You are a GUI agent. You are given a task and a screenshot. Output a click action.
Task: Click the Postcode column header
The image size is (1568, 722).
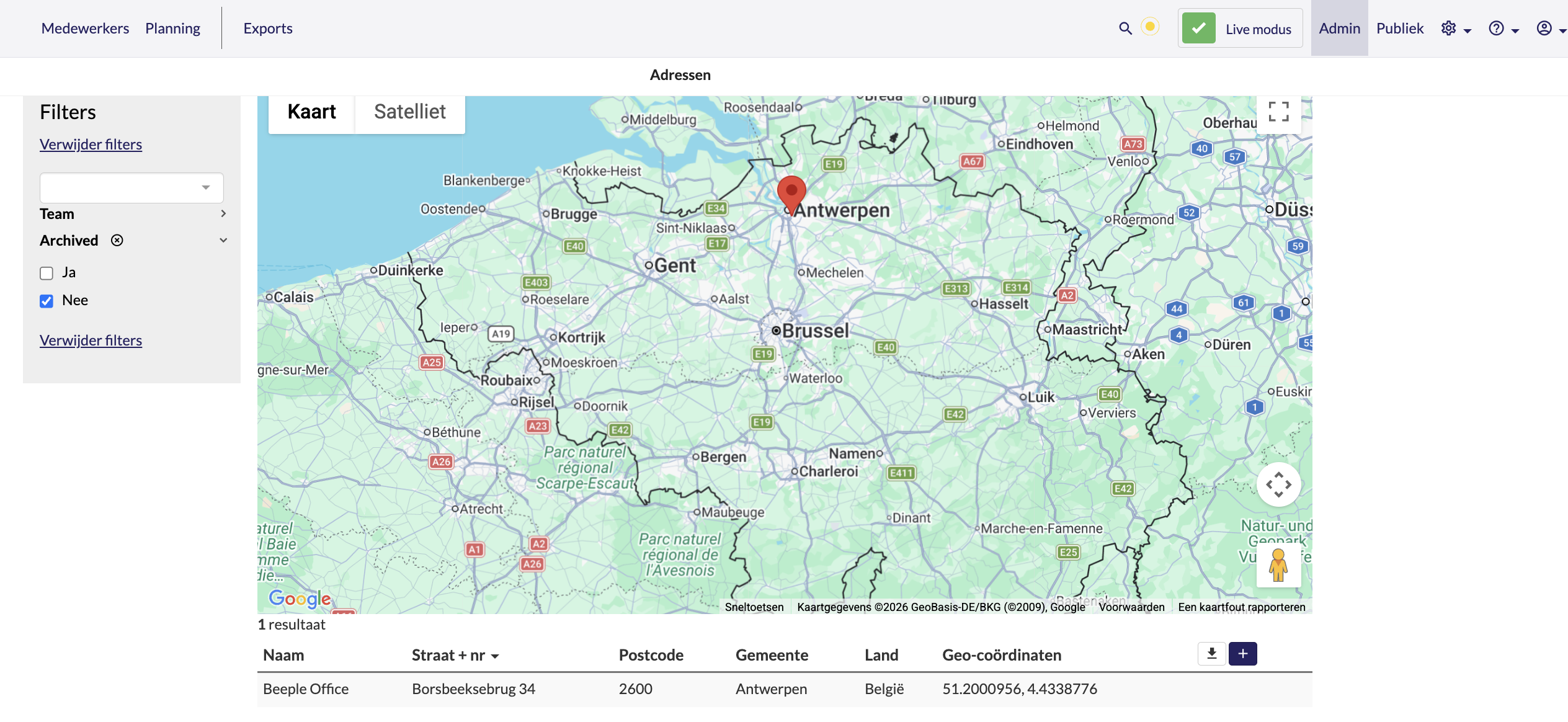coord(651,655)
